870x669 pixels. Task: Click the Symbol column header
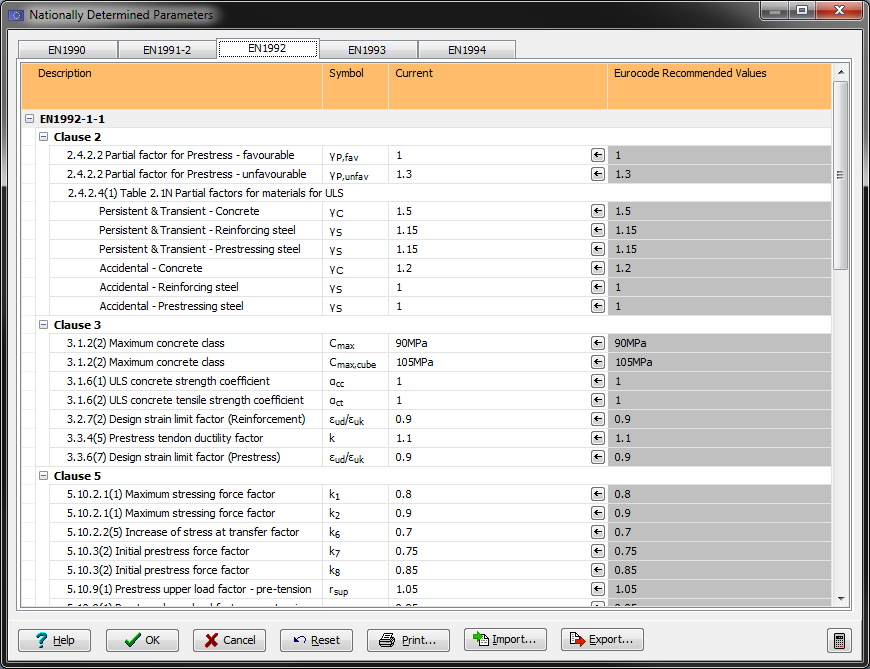[x=356, y=86]
